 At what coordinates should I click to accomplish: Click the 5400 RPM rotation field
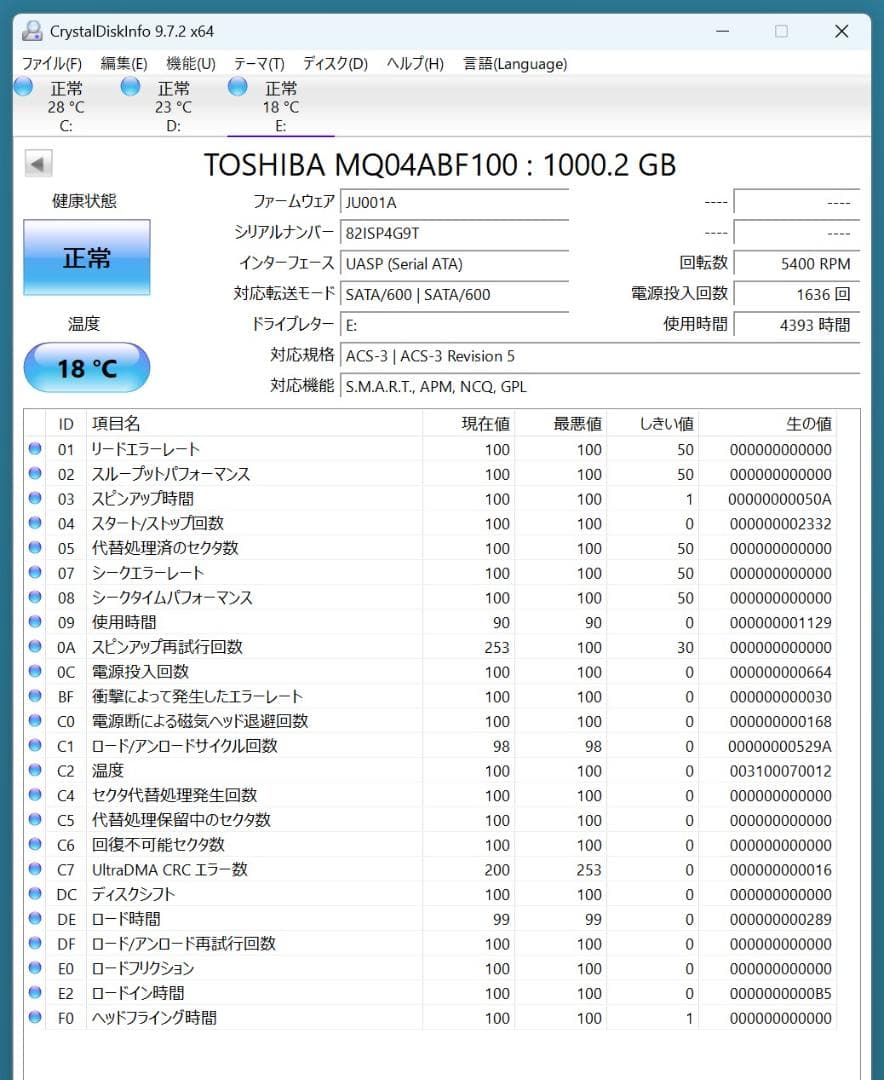(x=796, y=264)
